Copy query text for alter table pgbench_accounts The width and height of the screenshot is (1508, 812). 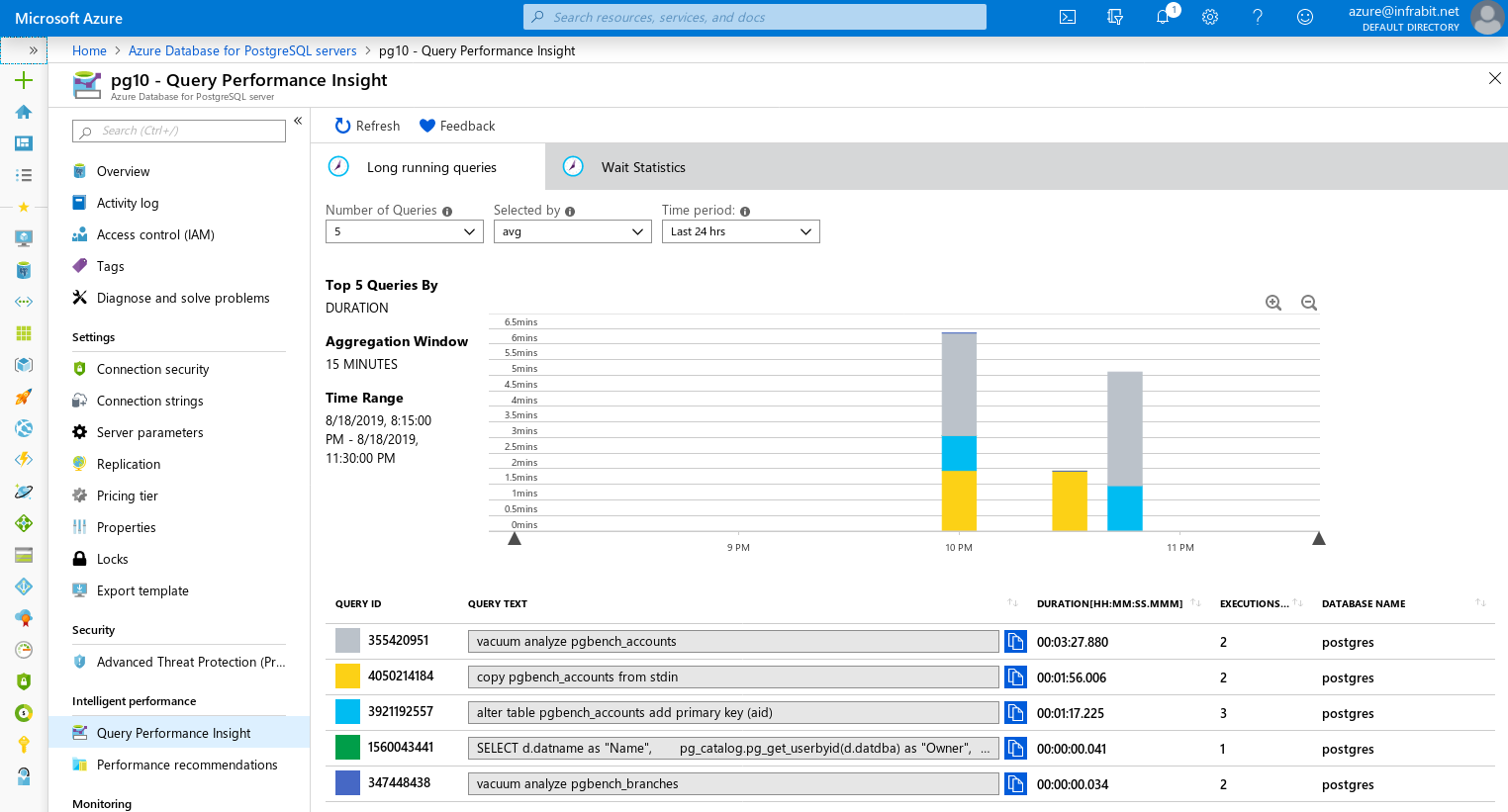[x=1015, y=713]
